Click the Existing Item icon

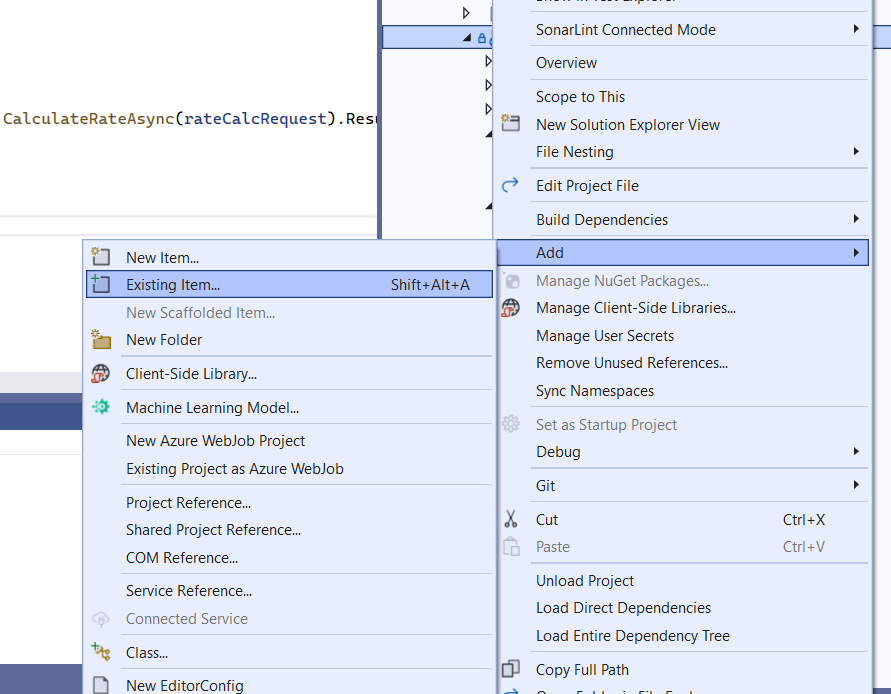(x=101, y=284)
